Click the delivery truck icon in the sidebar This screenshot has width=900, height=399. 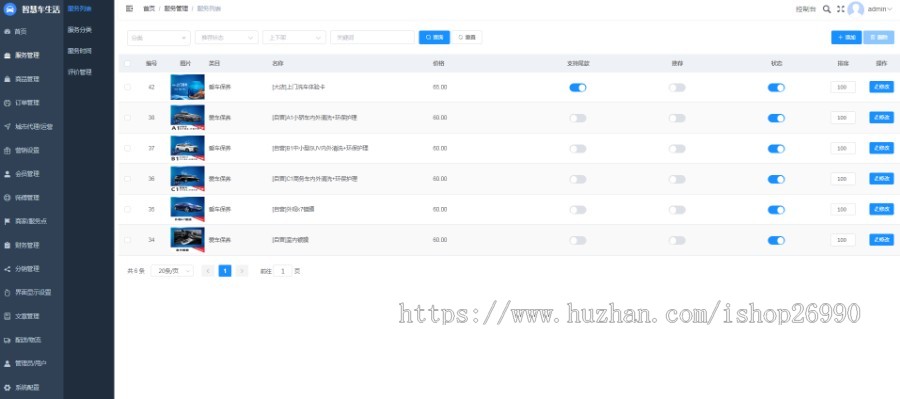[x=7, y=340]
